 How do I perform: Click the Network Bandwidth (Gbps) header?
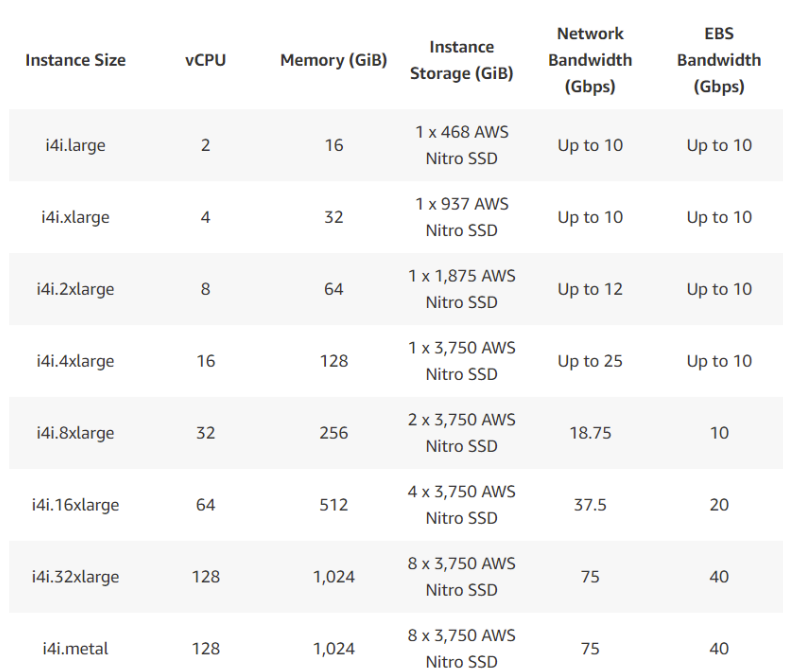[590, 60]
